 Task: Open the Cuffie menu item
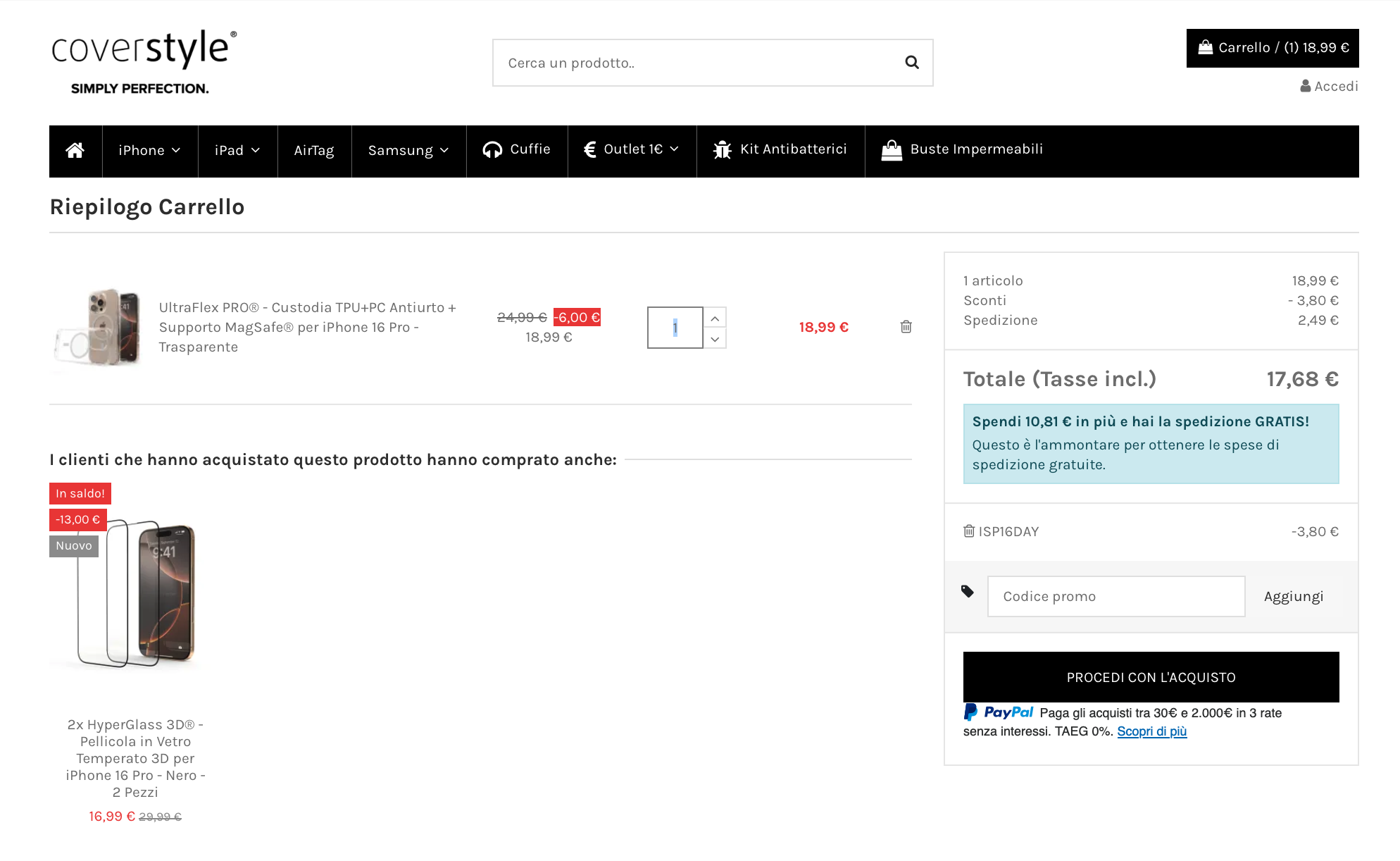tap(517, 151)
